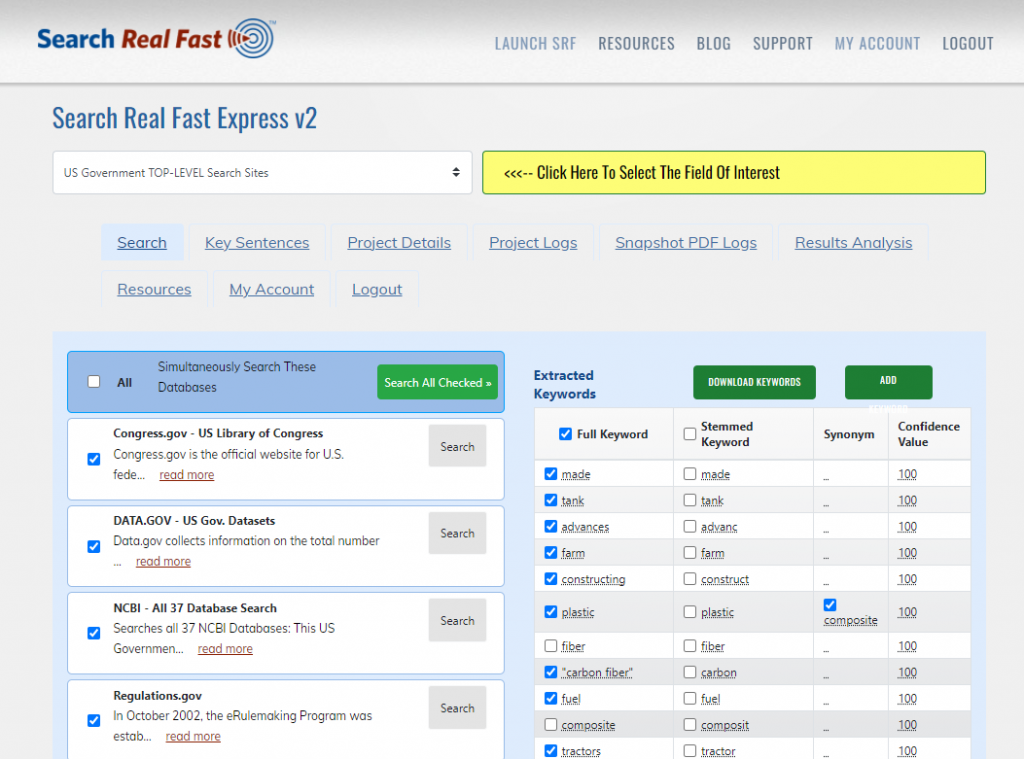The width and height of the screenshot is (1024, 759).
Task: Uncheck the 'composite' synonym checkbox
Action: coord(830,605)
